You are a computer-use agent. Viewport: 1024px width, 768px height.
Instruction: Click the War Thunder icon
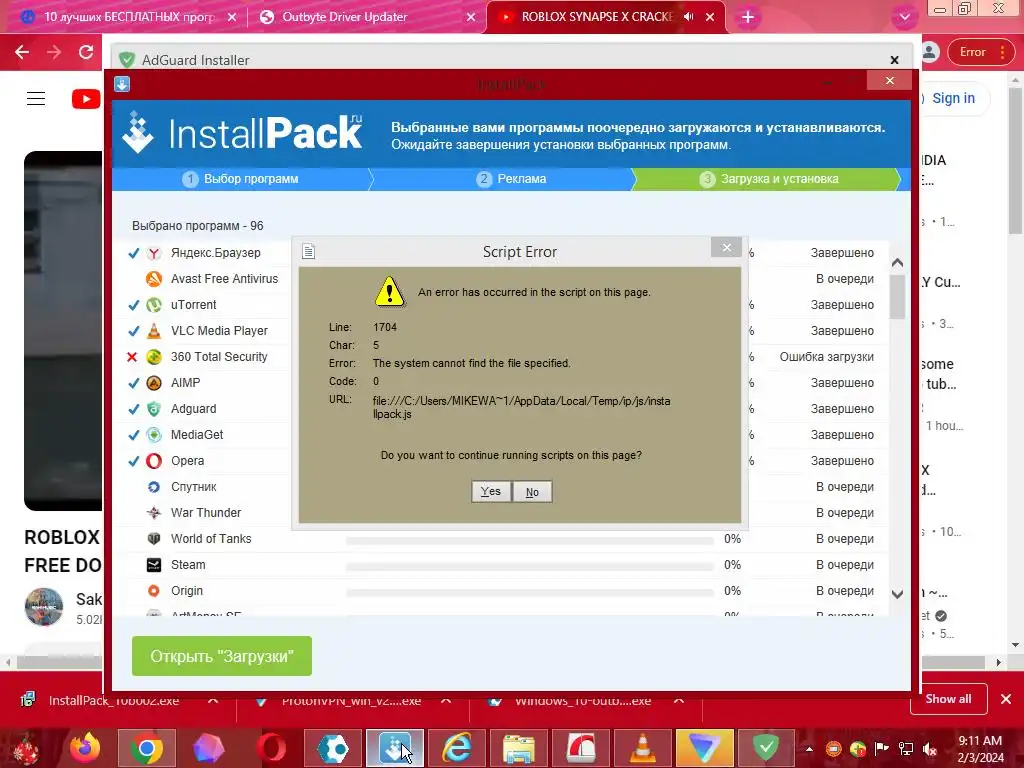tap(153, 513)
